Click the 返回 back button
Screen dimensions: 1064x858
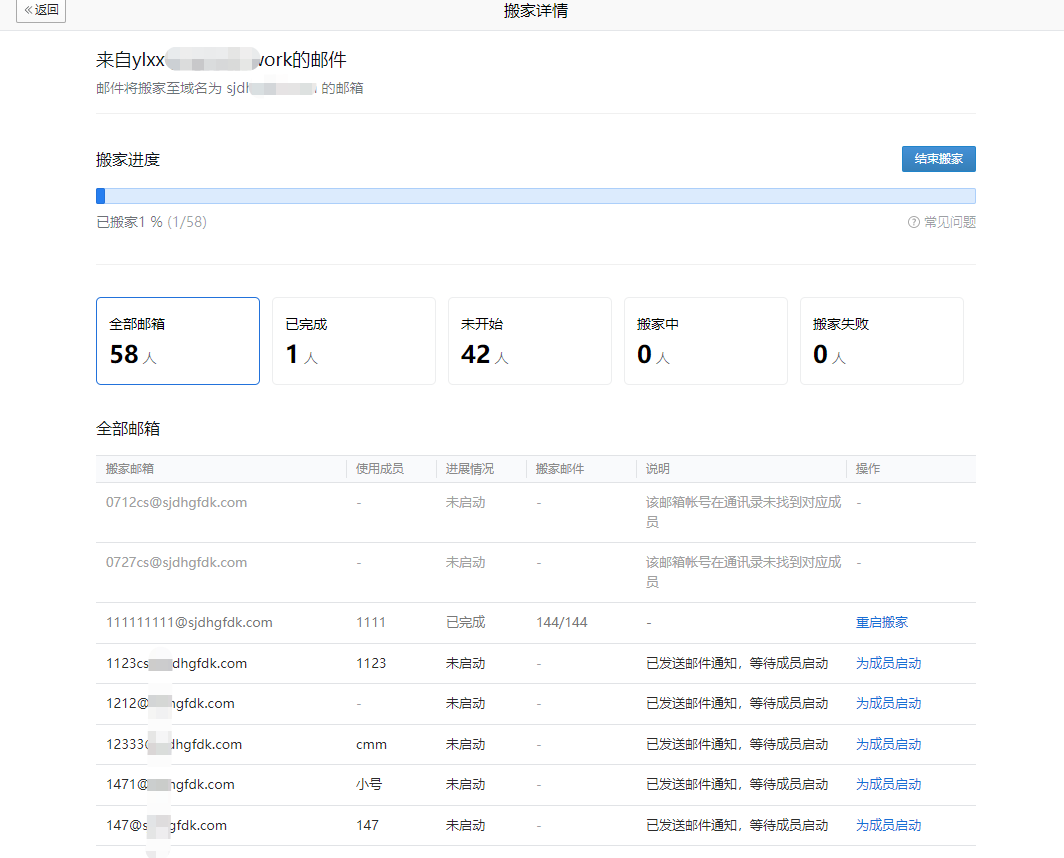41,10
